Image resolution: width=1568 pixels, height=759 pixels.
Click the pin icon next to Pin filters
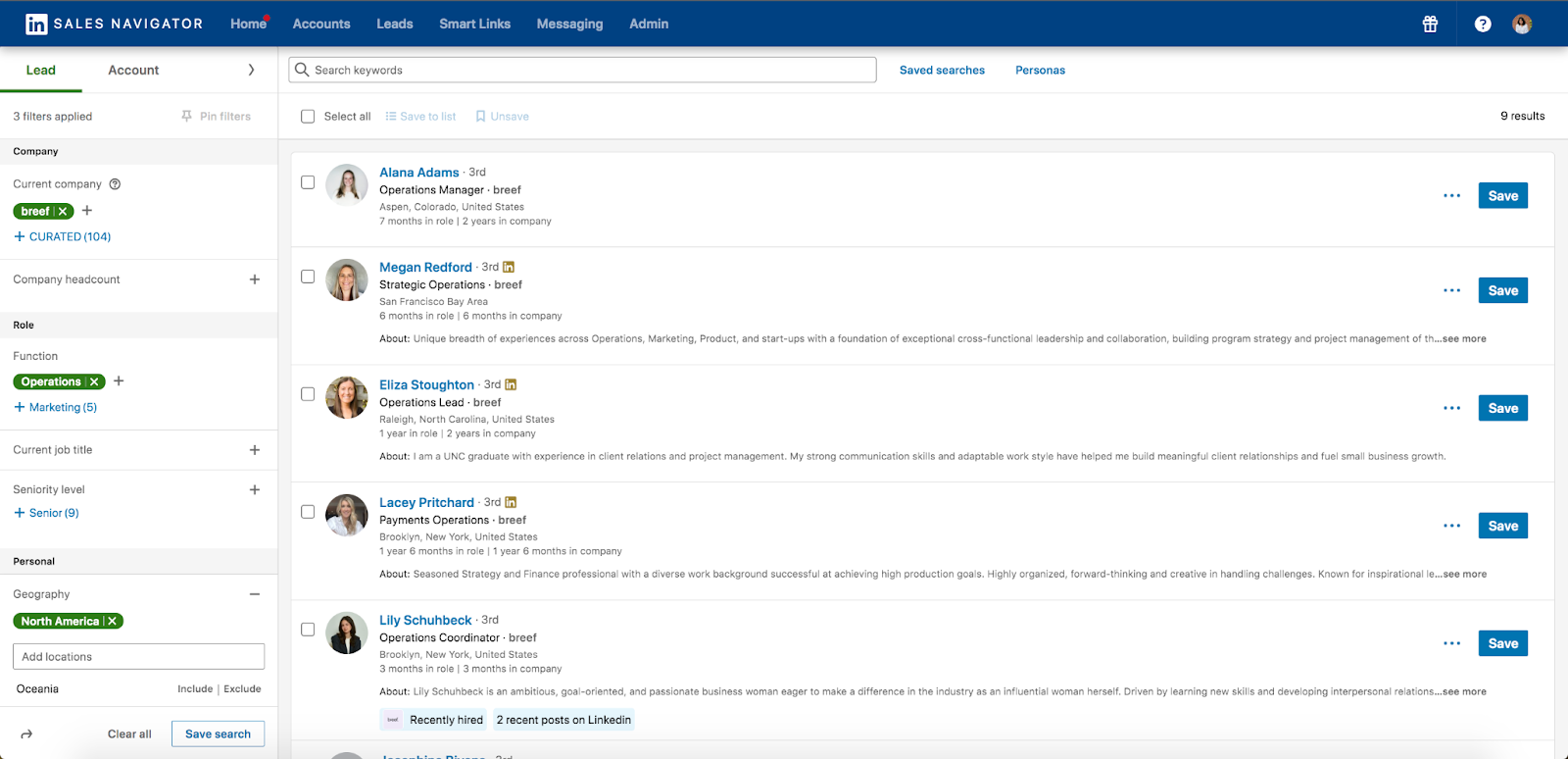(x=186, y=116)
